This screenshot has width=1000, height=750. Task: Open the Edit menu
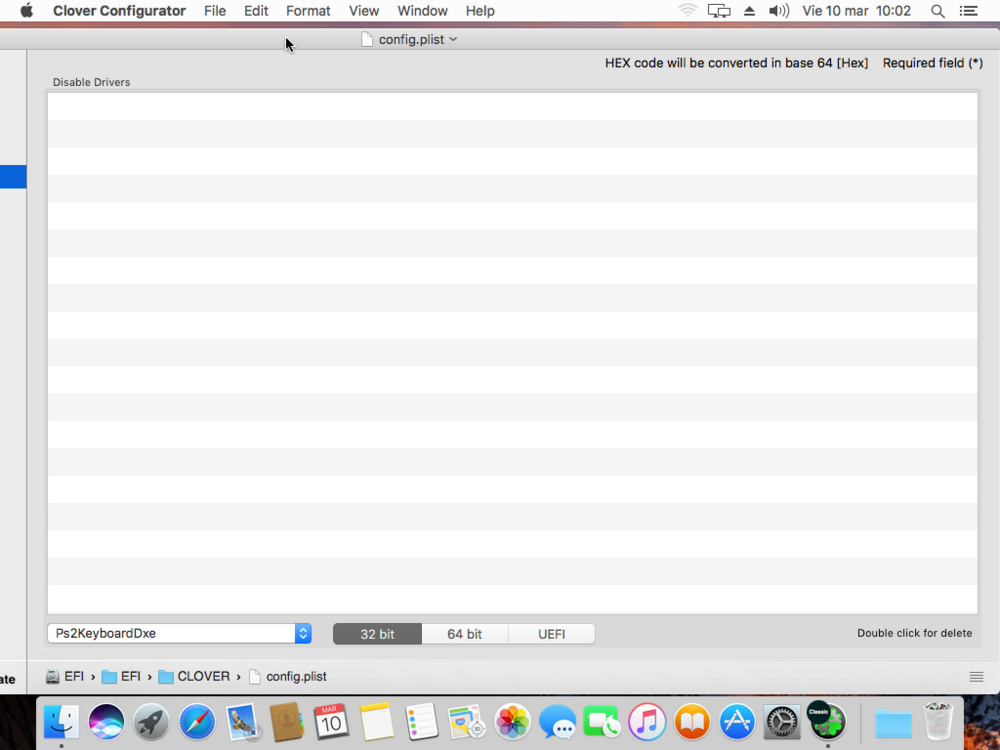[256, 11]
